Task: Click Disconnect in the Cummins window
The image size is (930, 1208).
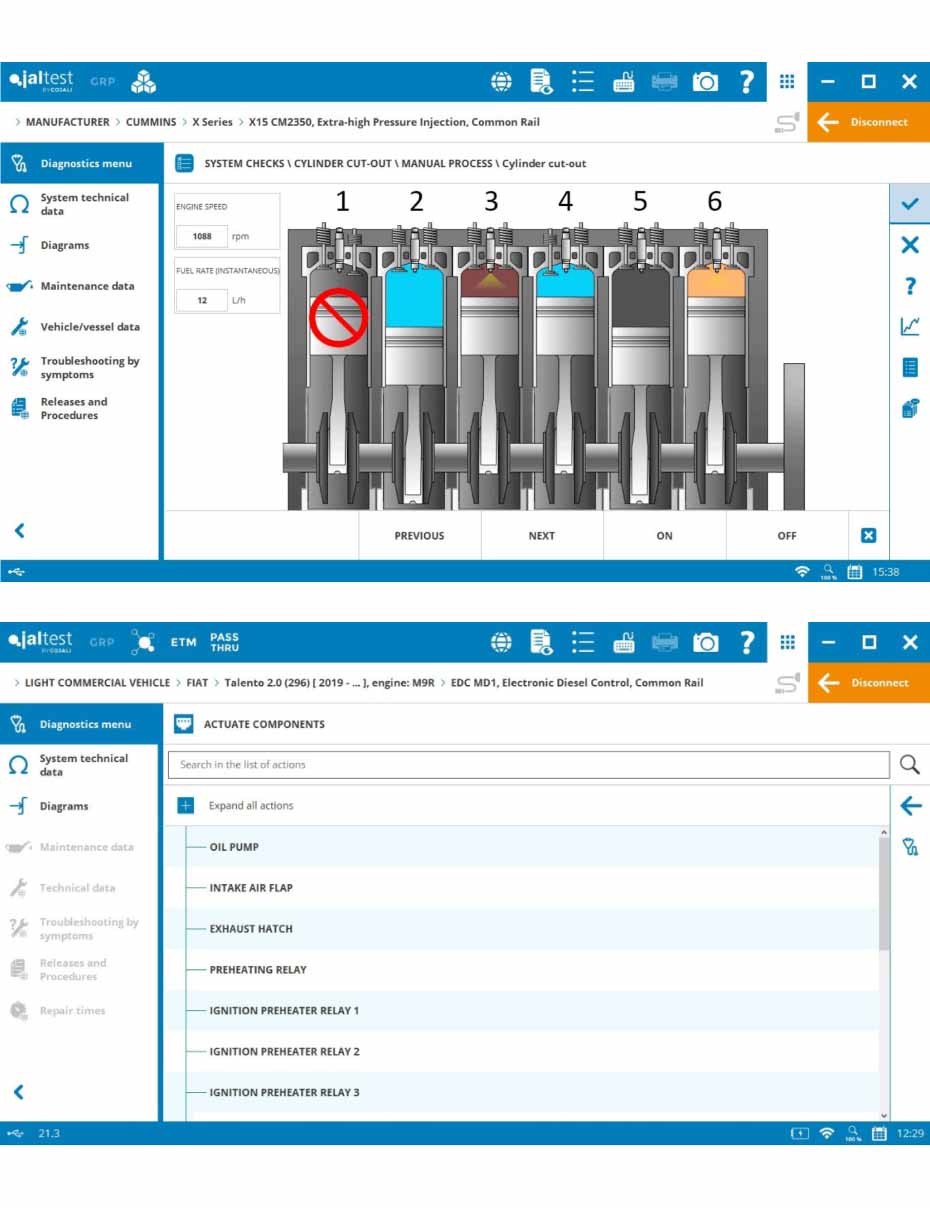Action: [868, 122]
